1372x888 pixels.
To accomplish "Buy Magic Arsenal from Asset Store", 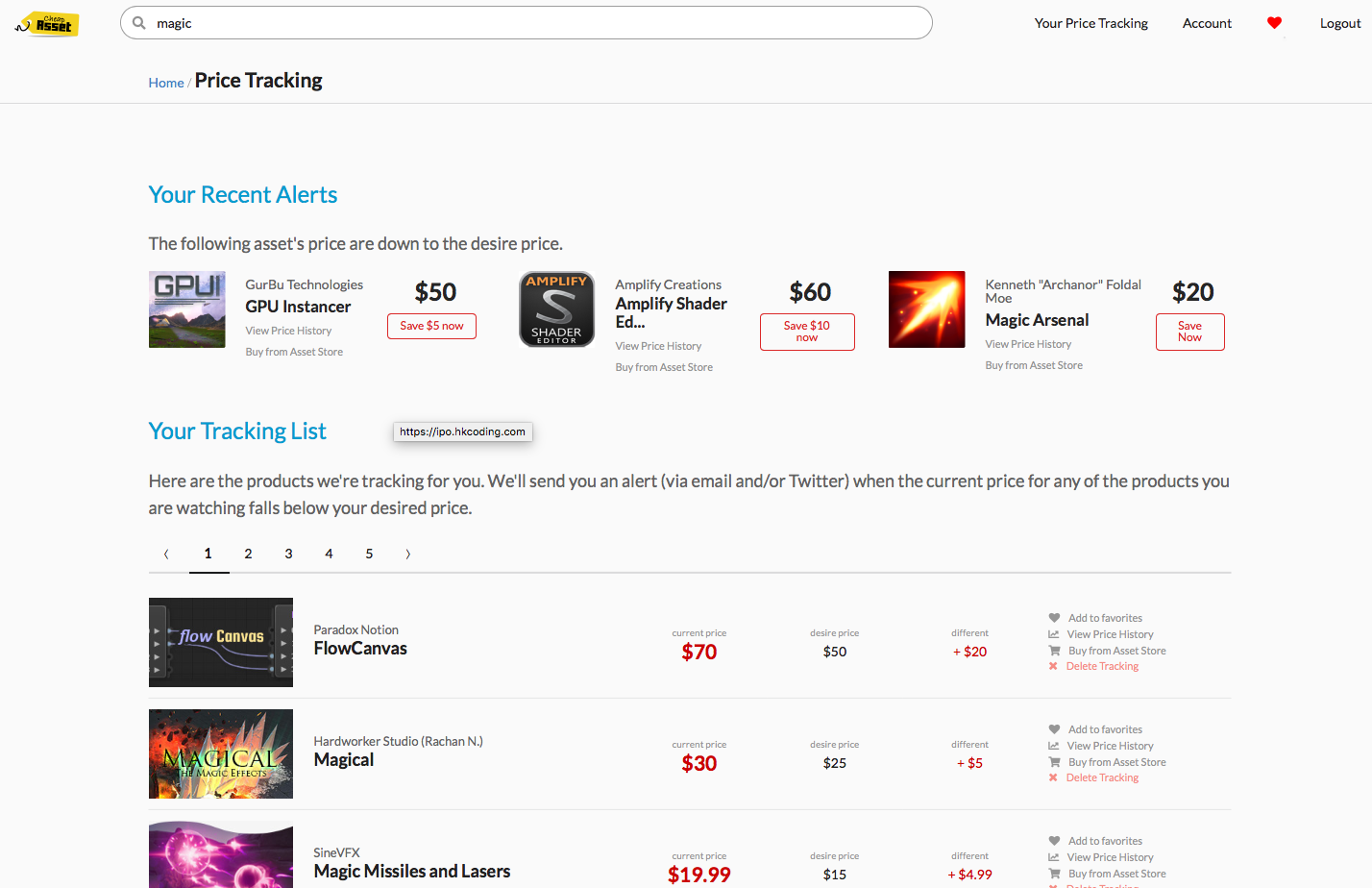I will click(1034, 365).
